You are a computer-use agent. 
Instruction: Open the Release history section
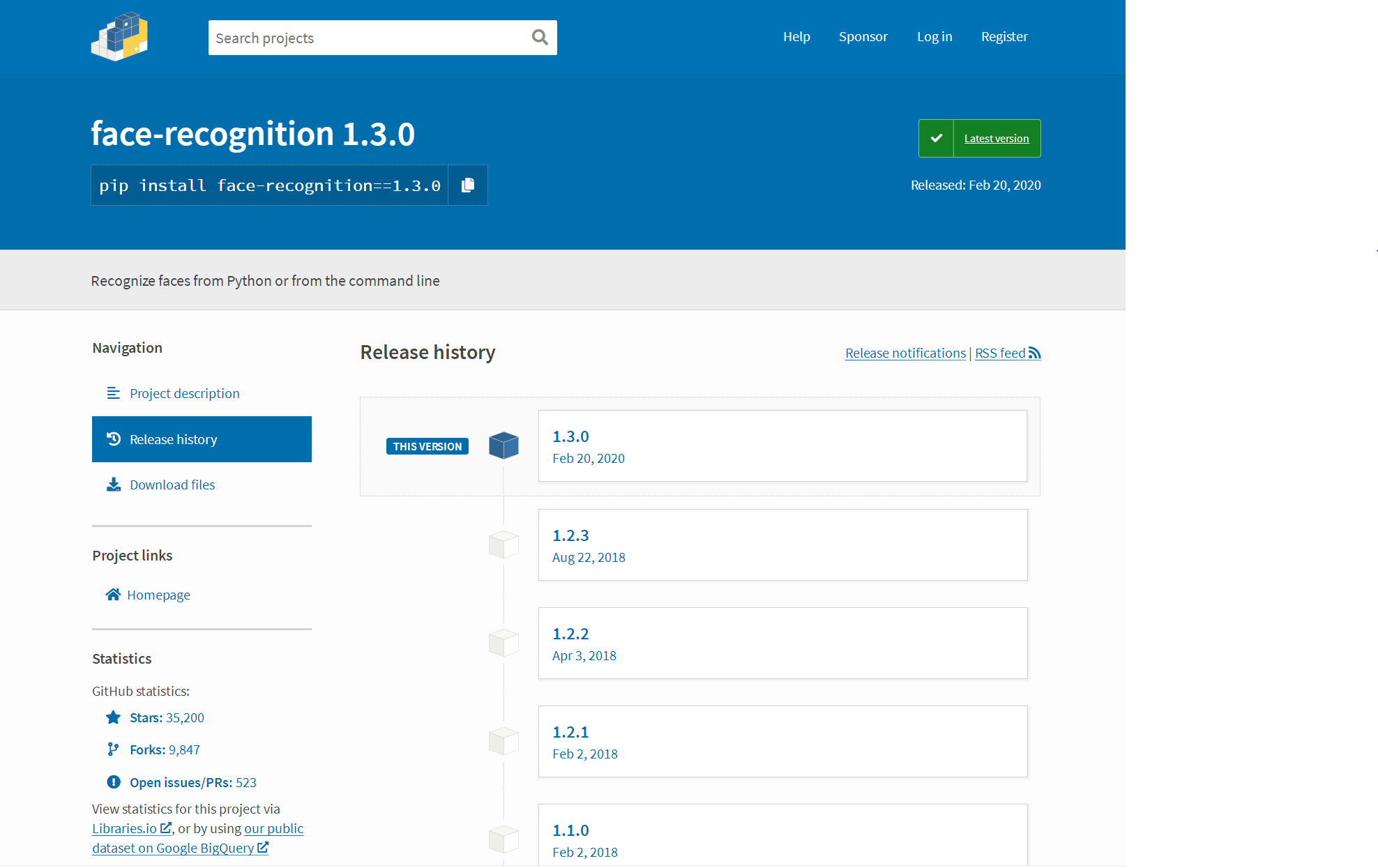pos(173,439)
